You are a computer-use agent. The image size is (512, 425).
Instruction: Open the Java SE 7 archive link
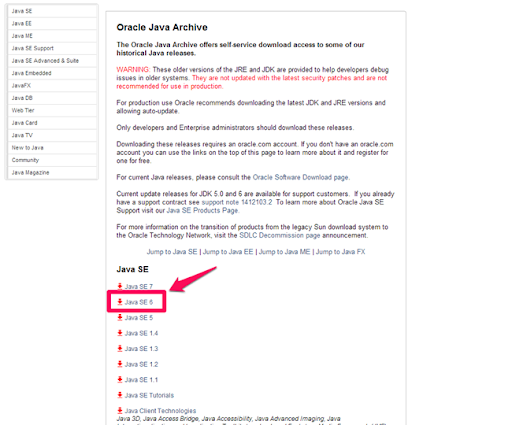point(139,287)
